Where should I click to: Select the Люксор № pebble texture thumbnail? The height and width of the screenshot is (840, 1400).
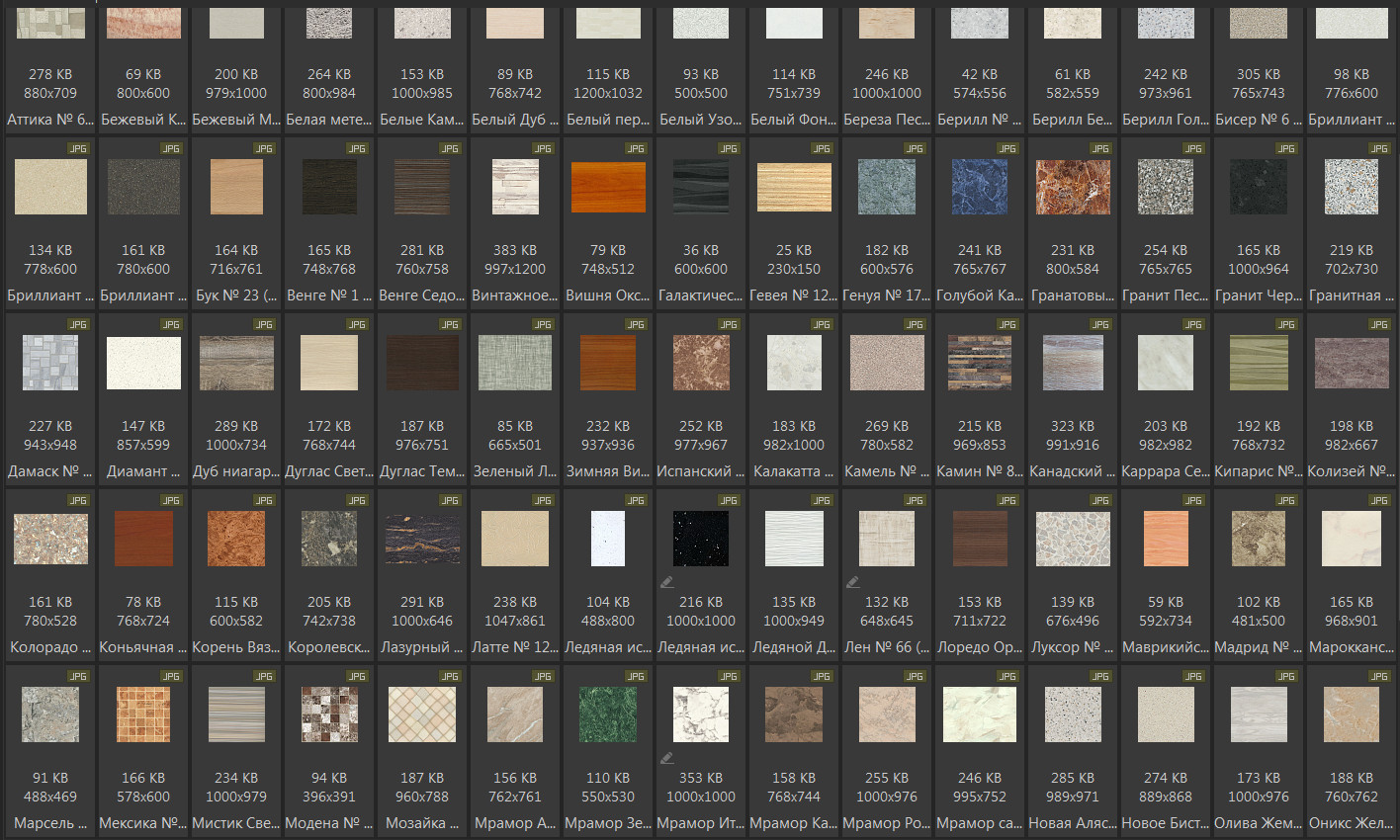tap(1073, 539)
